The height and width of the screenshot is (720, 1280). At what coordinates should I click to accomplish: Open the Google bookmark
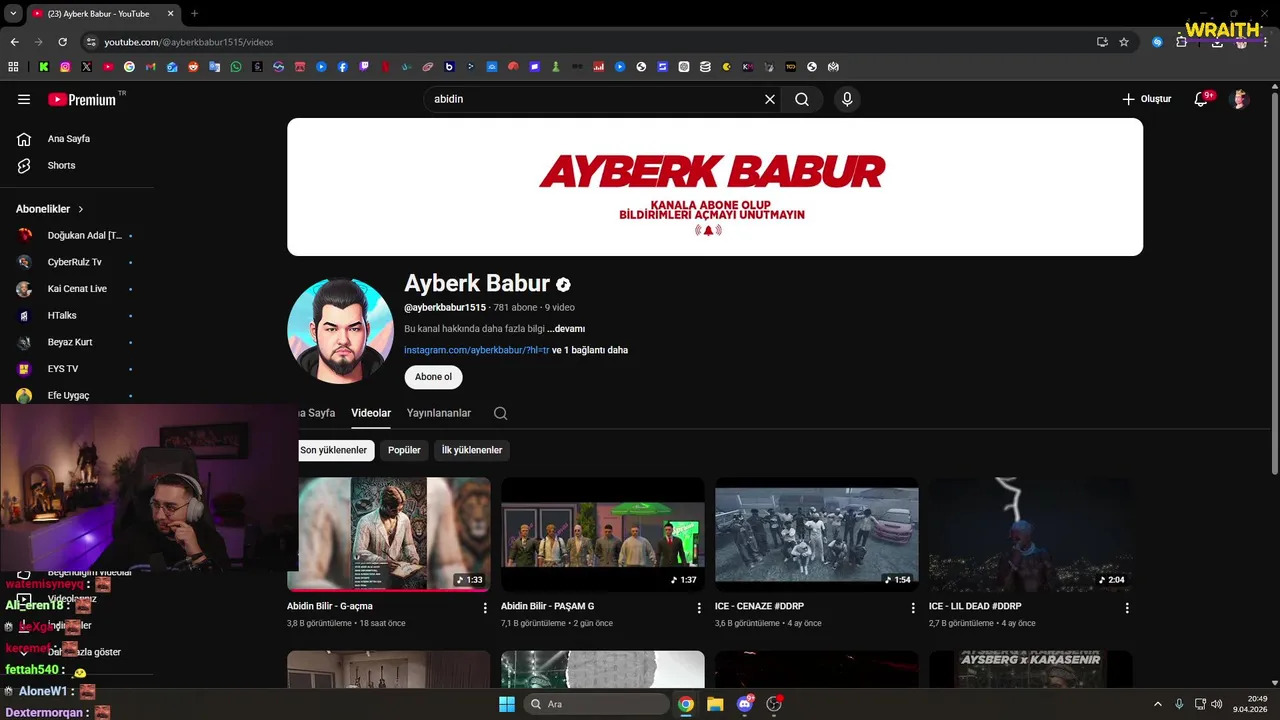129,67
